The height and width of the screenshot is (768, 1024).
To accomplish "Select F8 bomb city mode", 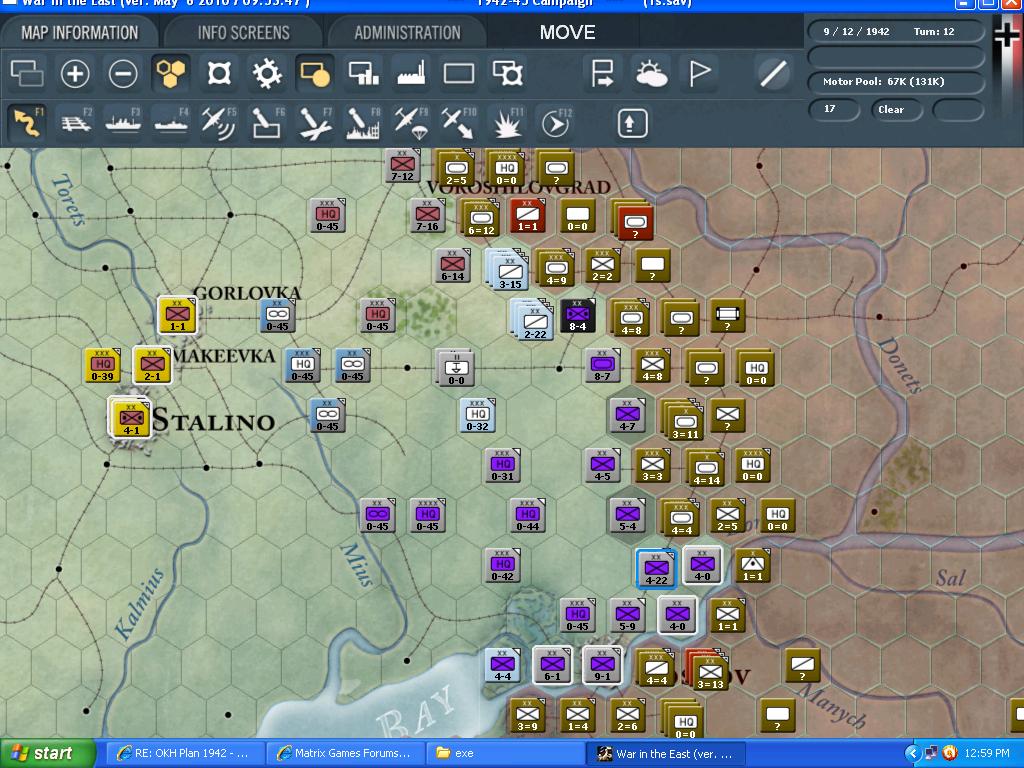I will [364, 122].
